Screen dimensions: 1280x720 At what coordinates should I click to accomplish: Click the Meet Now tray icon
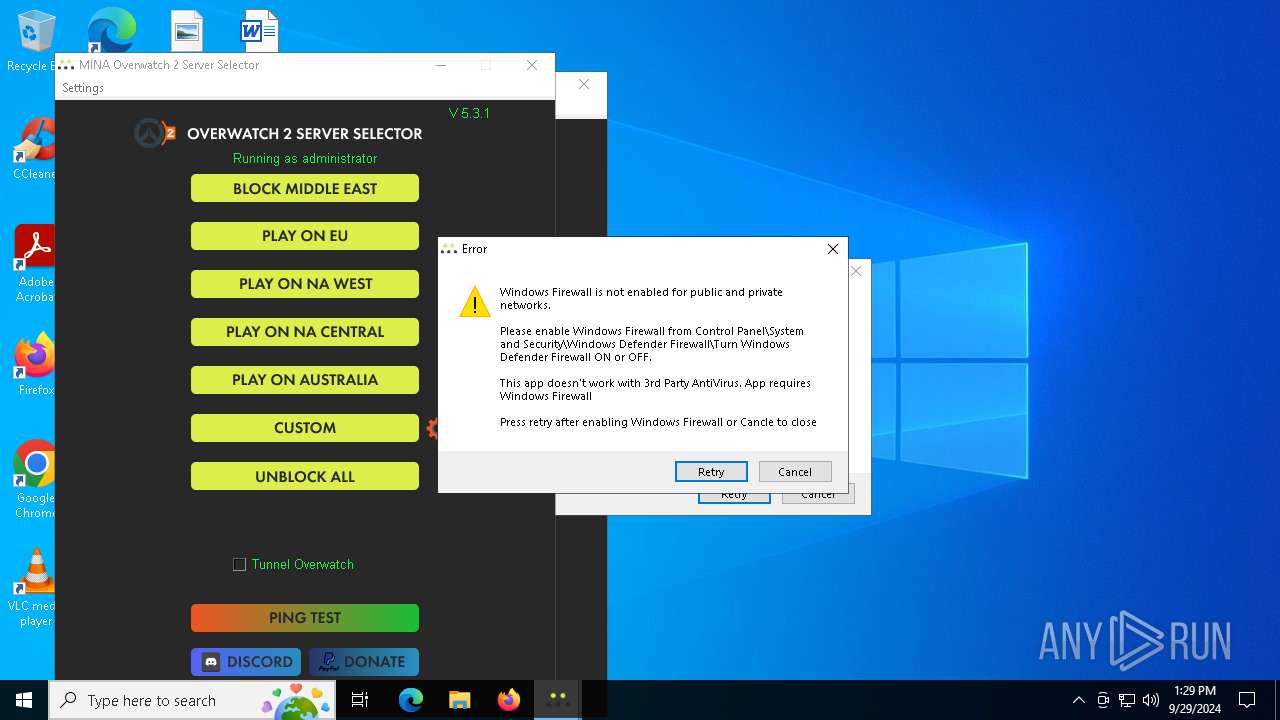[1103, 700]
